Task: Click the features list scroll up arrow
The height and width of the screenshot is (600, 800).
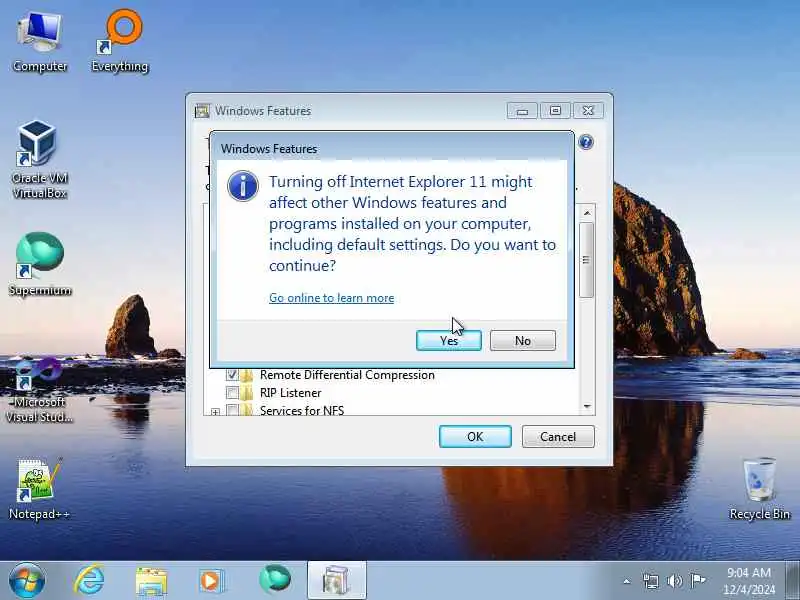Action: point(587,212)
